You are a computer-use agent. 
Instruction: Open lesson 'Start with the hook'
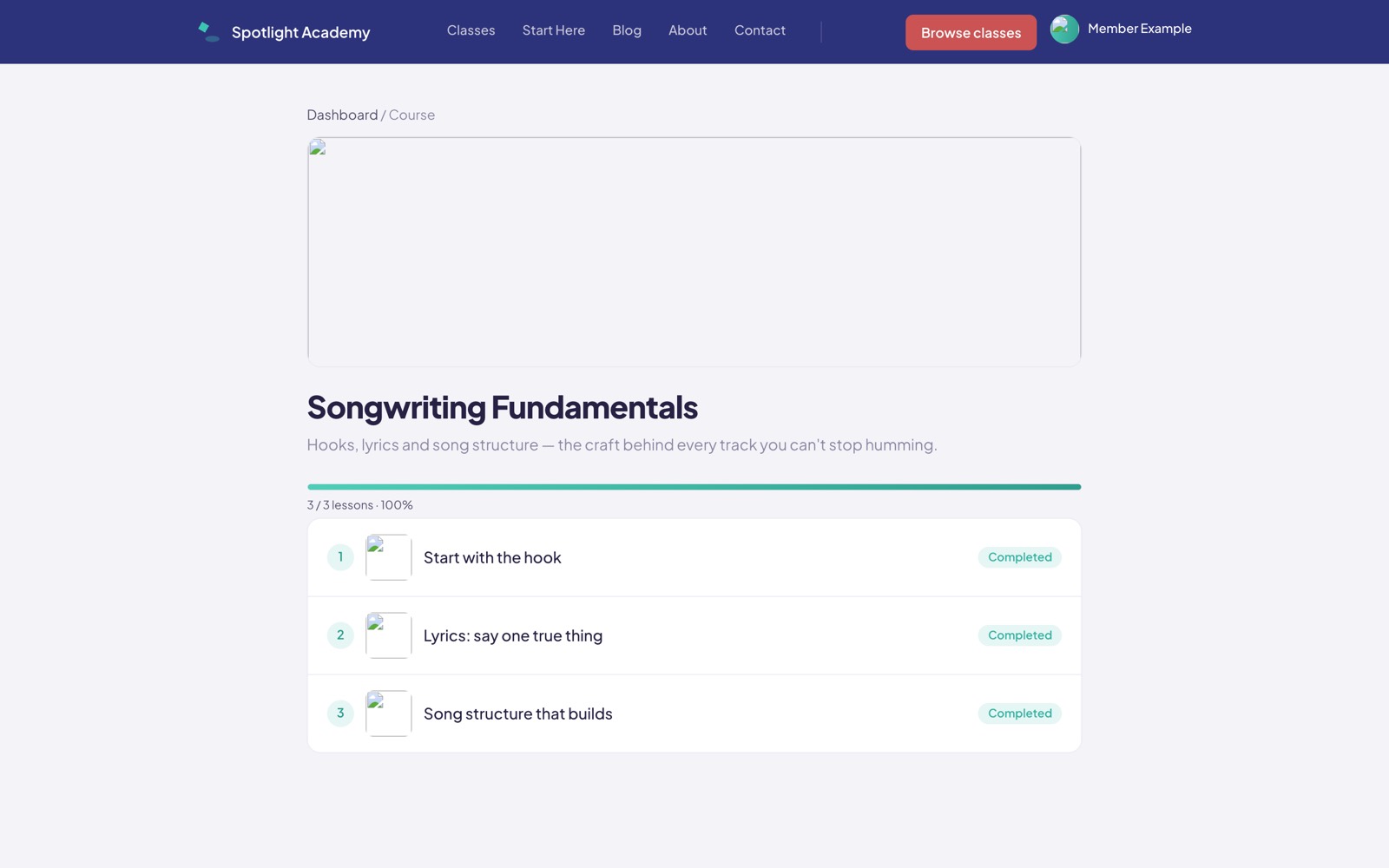tap(694, 557)
